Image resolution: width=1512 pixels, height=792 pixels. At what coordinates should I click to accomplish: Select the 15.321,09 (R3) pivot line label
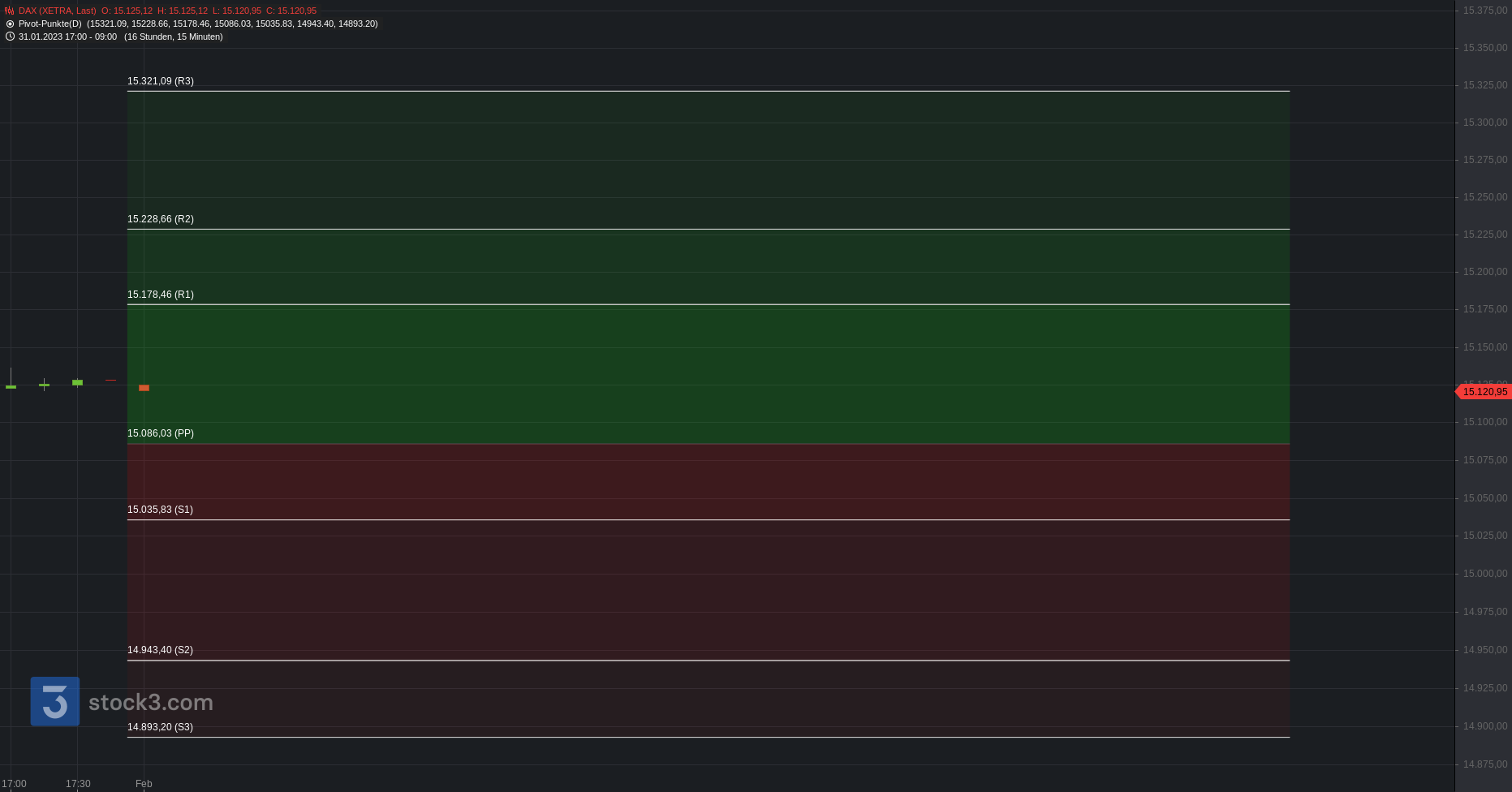coord(161,81)
